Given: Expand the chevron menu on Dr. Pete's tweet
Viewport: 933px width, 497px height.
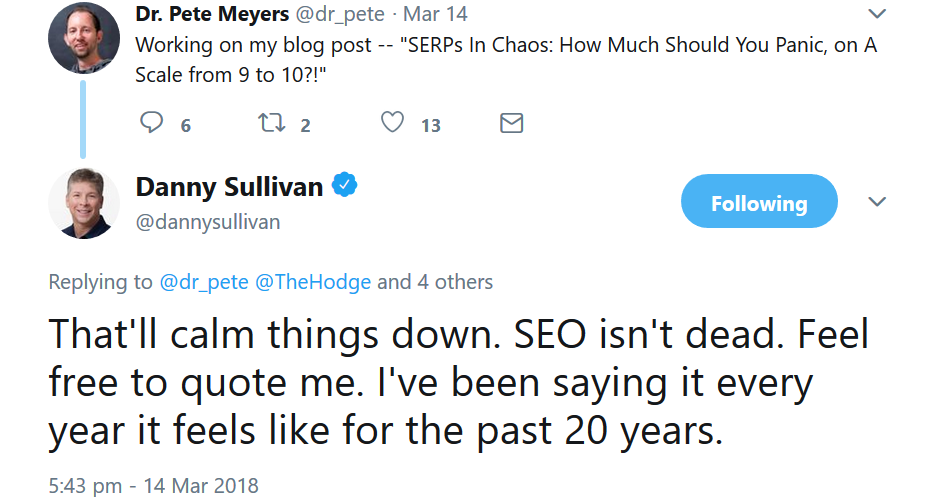Looking at the screenshot, I should pos(877,14).
